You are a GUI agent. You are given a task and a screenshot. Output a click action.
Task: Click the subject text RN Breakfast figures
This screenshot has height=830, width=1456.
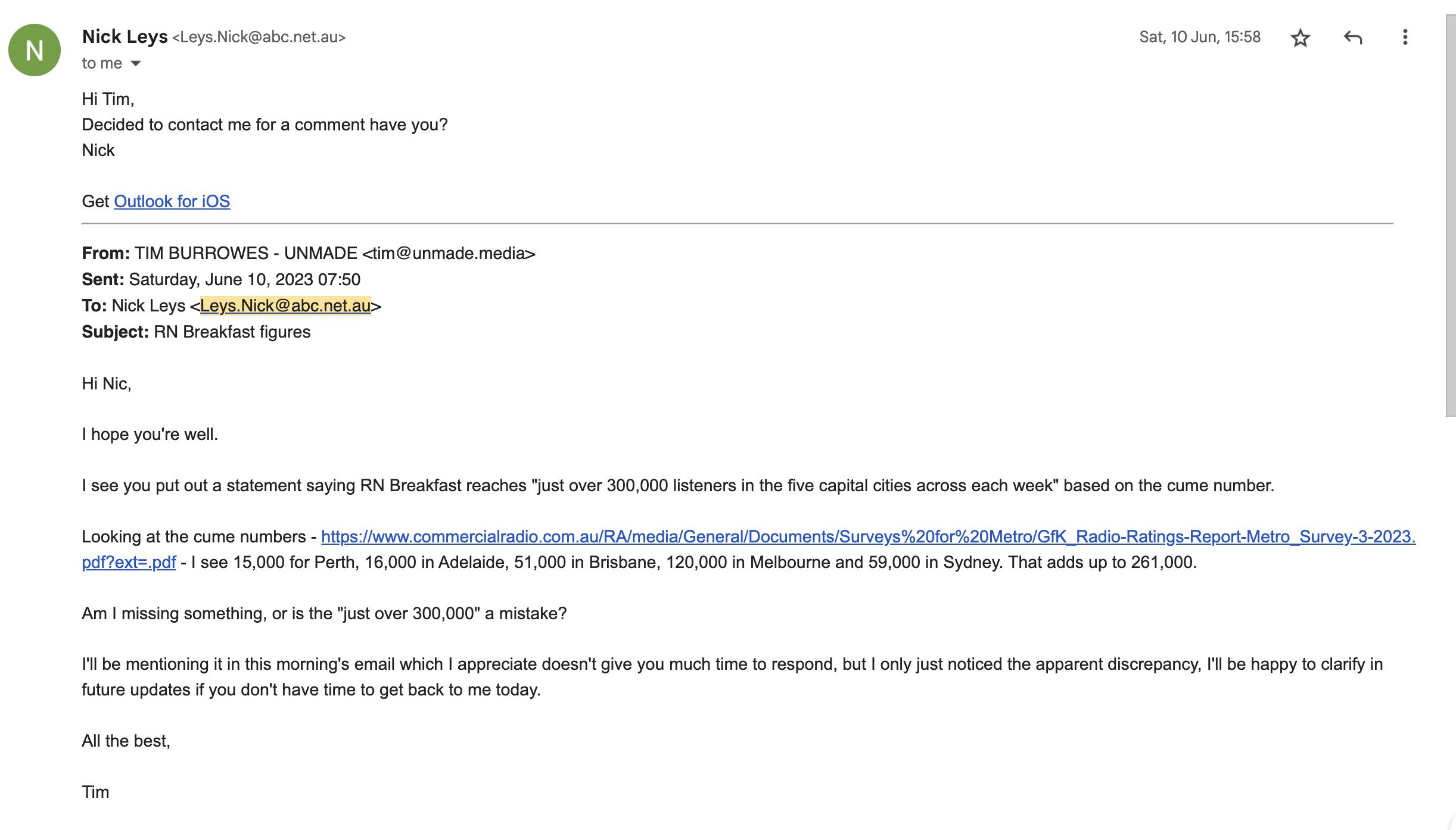pyautogui.click(x=232, y=332)
